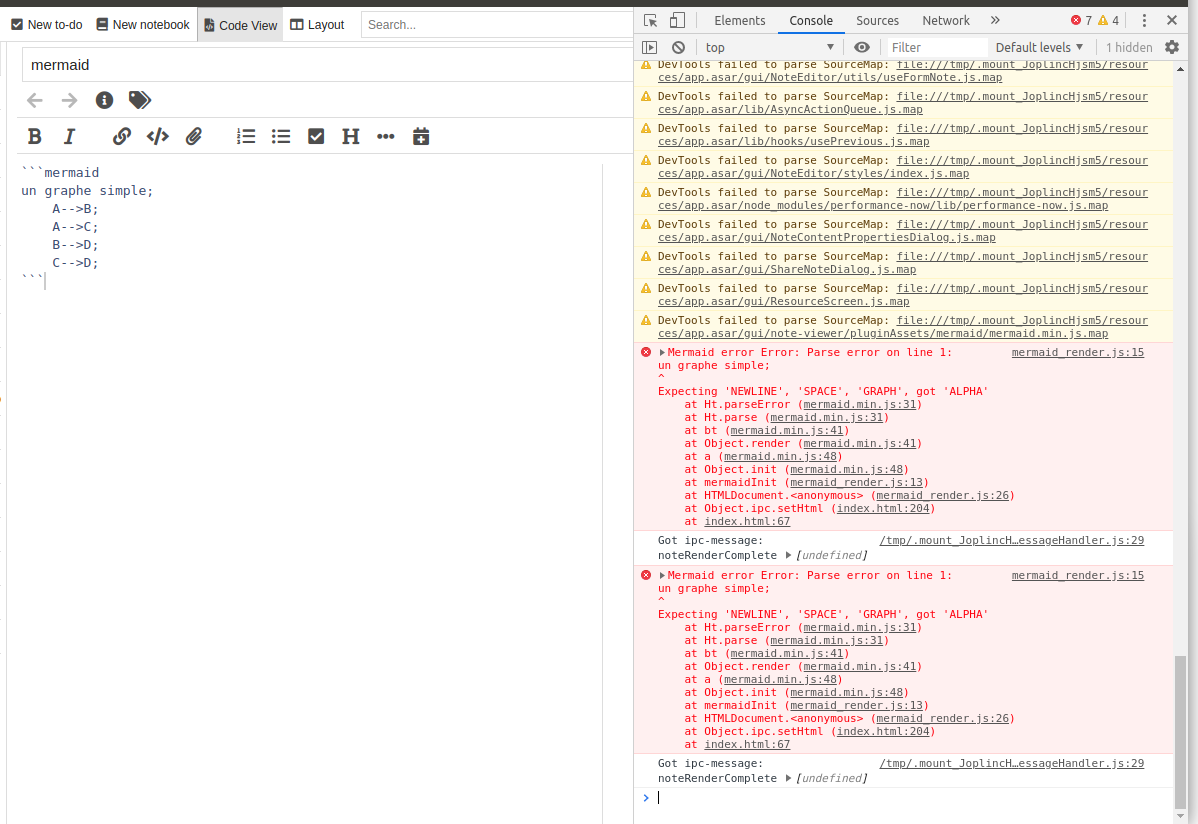Open mermaid.min.js.map source map link
1198x824 pixels.
point(902,327)
